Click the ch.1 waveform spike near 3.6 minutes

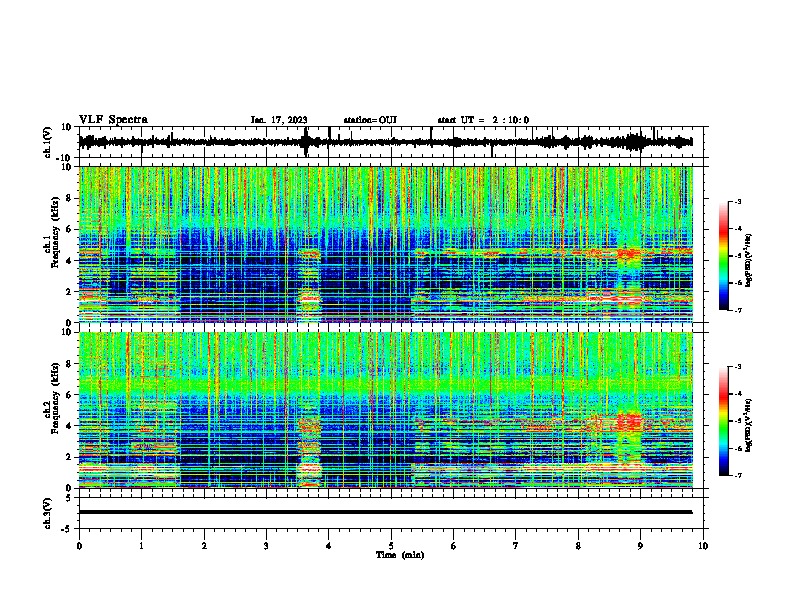point(305,142)
